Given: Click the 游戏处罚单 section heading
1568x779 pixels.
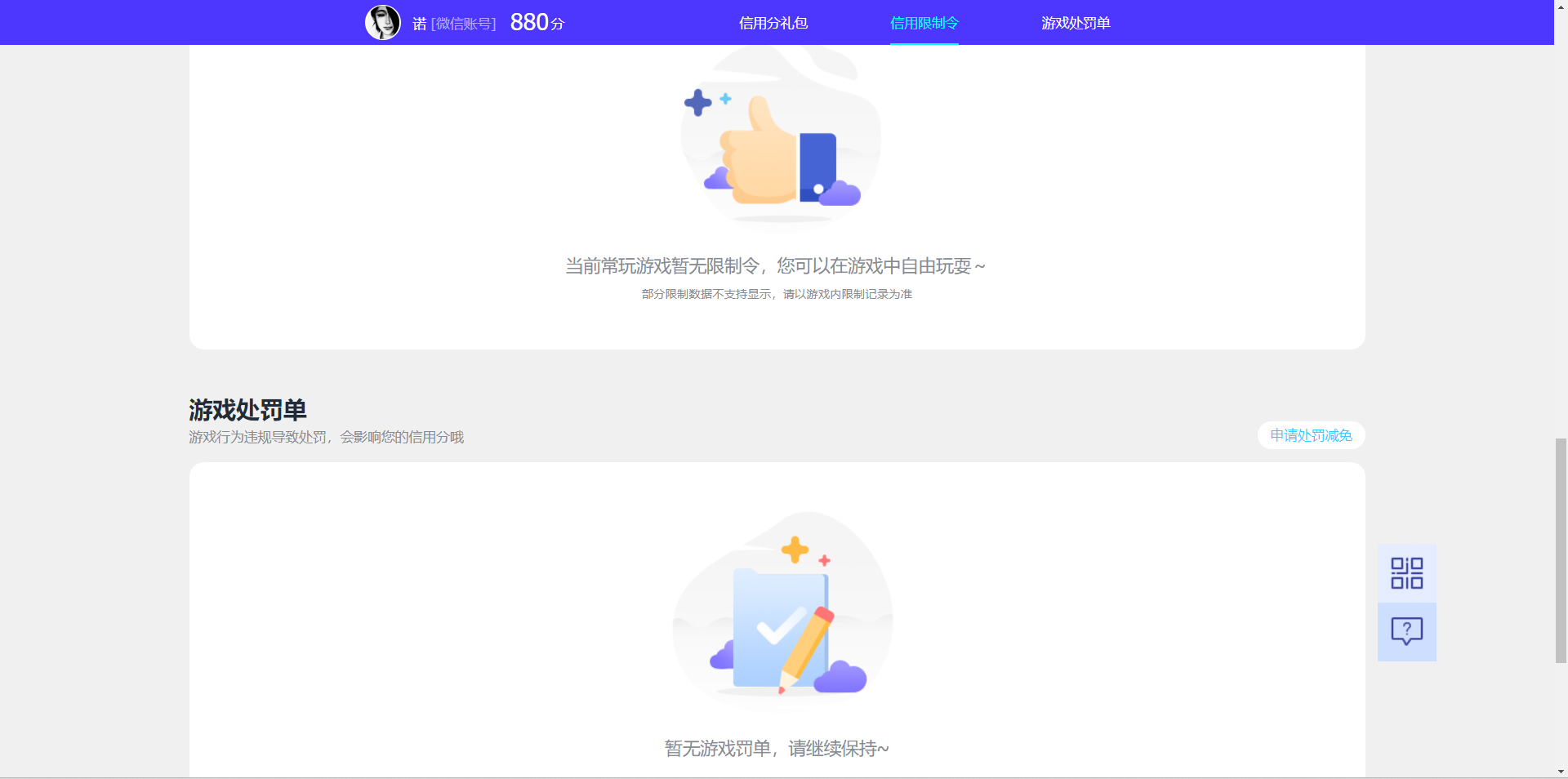Looking at the screenshot, I should [247, 409].
